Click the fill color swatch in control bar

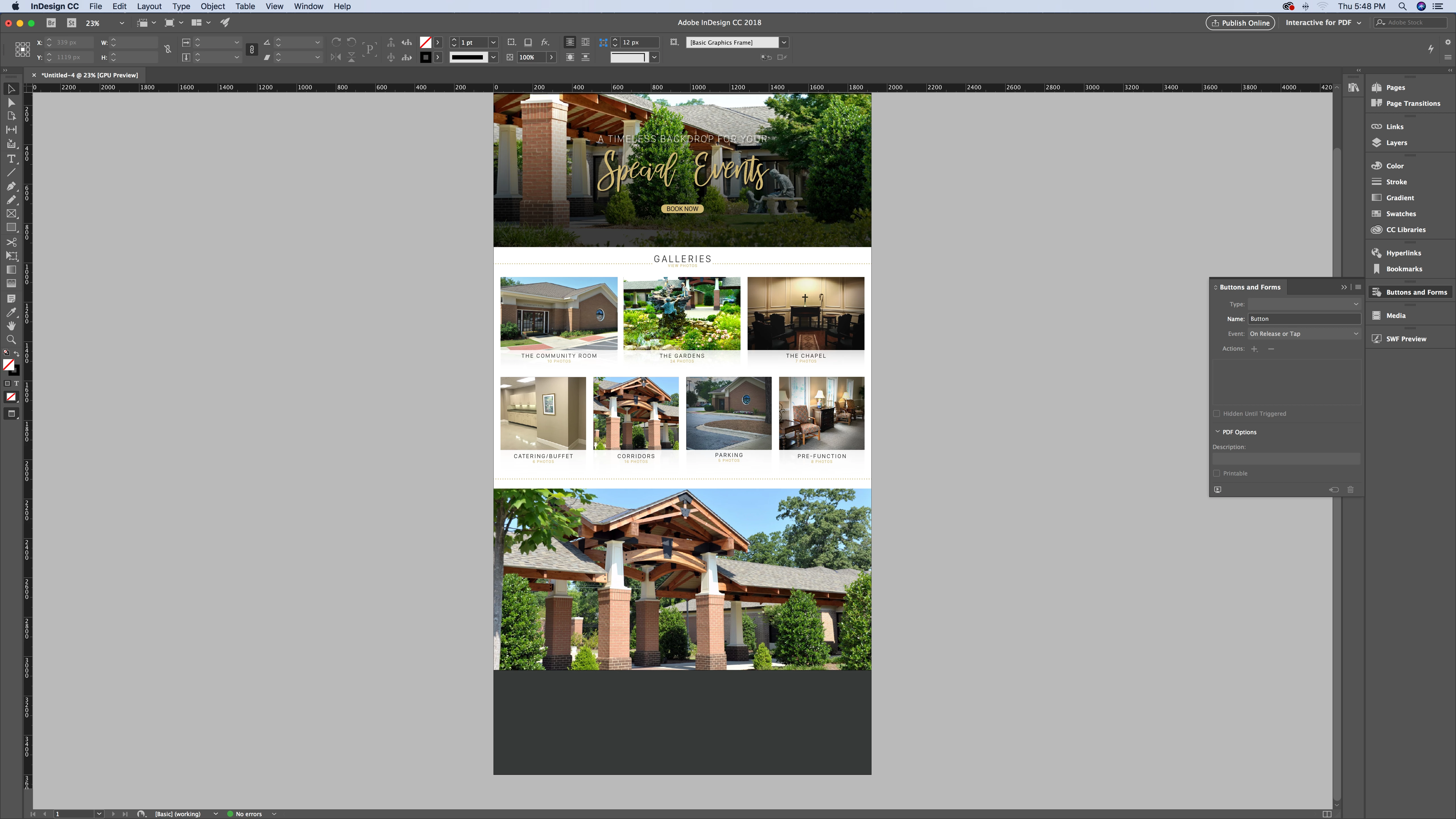pos(426,42)
